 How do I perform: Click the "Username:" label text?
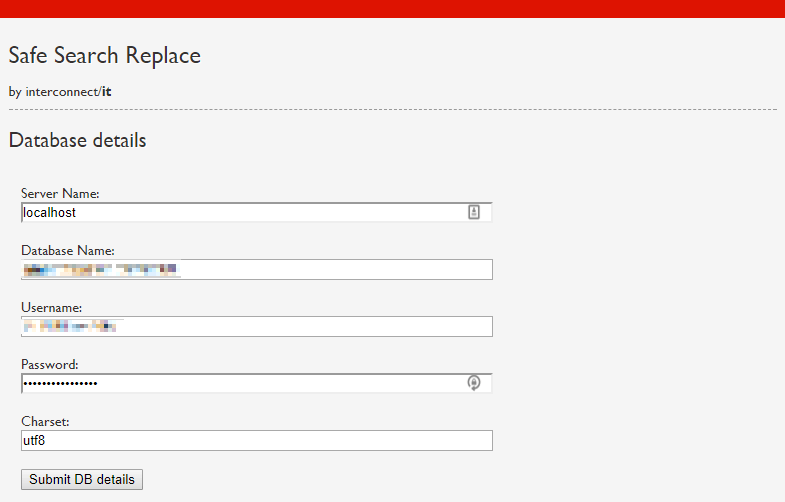pos(51,307)
